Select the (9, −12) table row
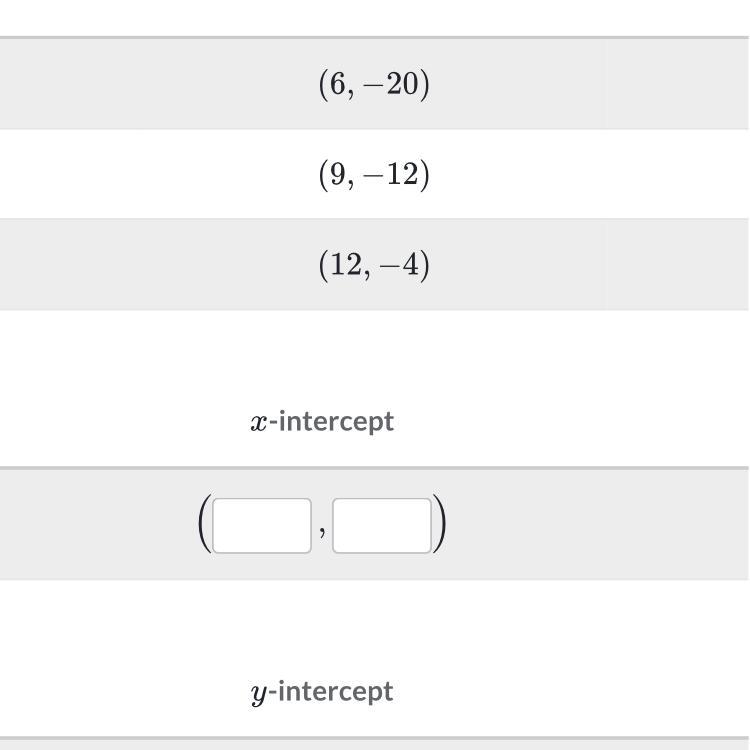The image size is (750, 750). 374,175
